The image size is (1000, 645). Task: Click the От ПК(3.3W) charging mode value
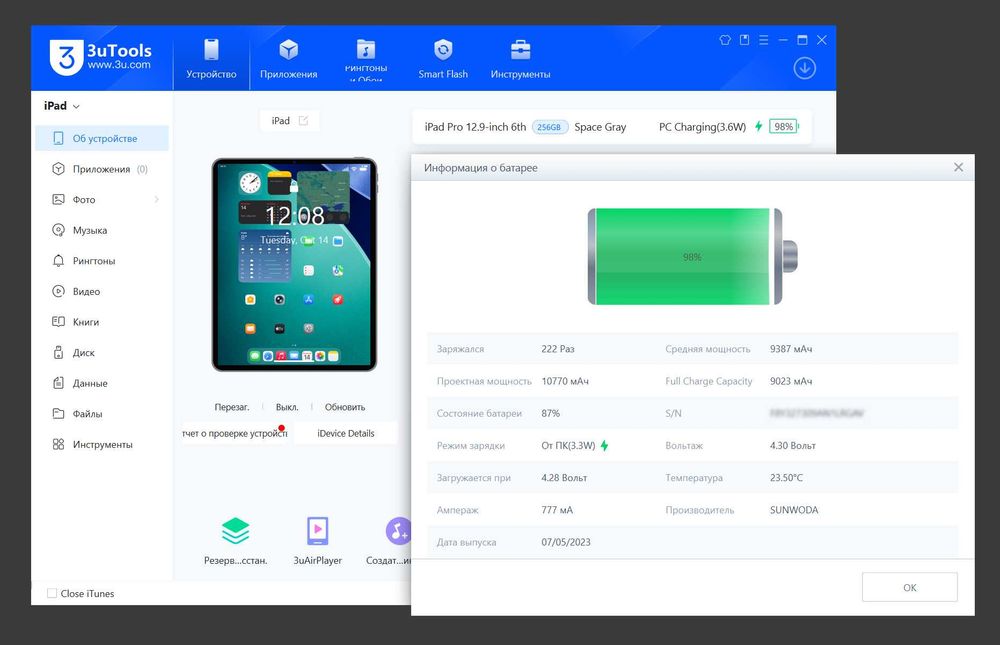(x=568, y=445)
